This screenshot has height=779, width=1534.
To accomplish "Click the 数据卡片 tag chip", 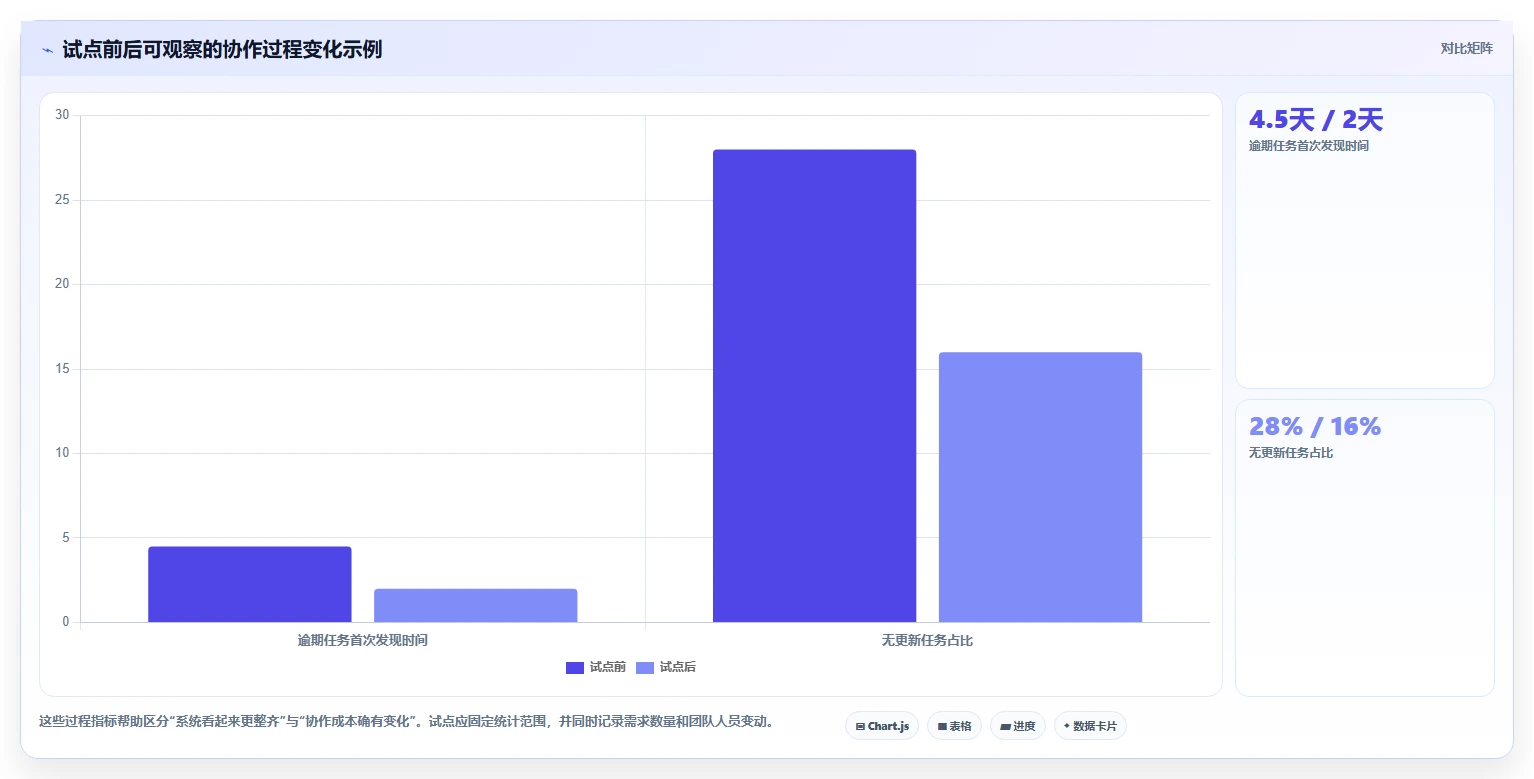I will click(1090, 726).
